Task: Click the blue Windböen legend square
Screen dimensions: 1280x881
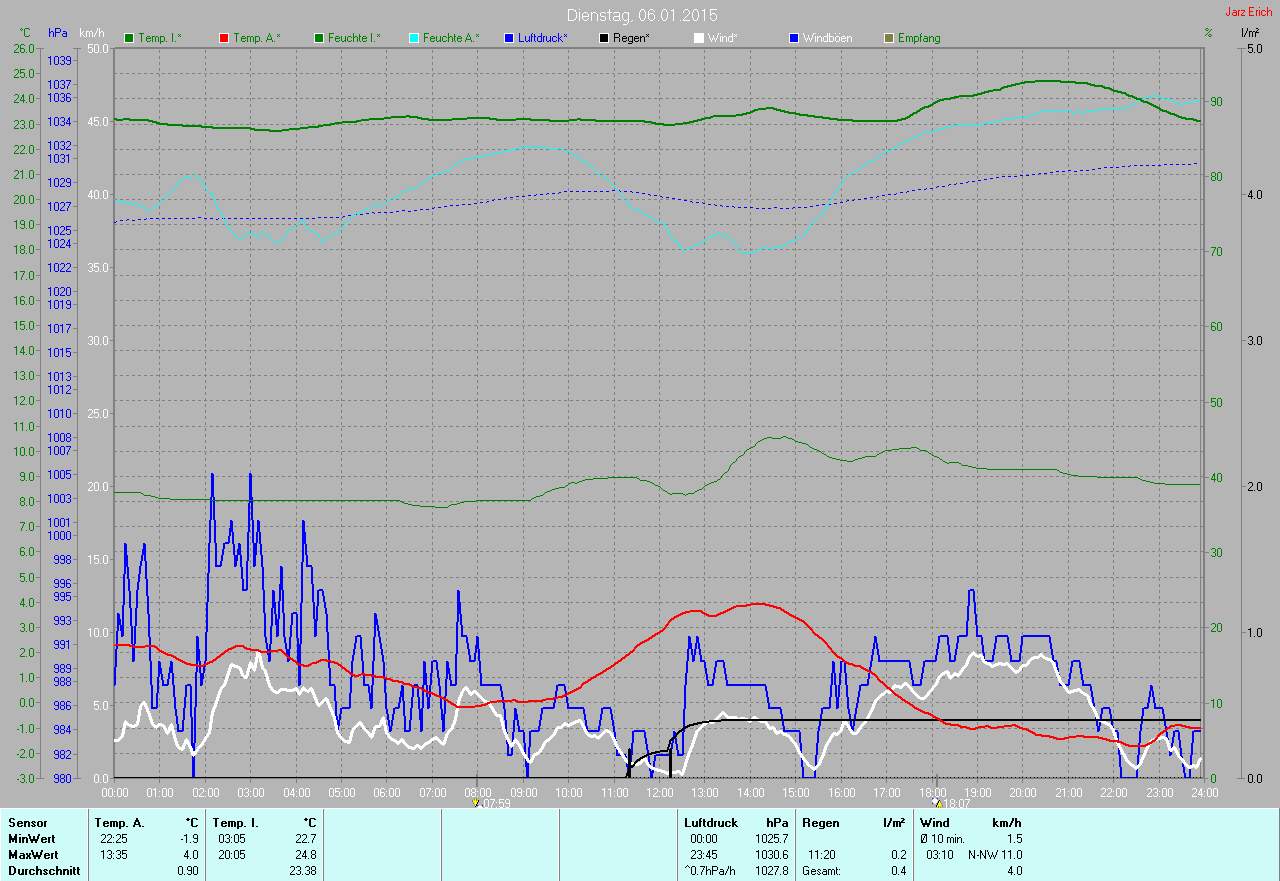Action: pyautogui.click(x=794, y=38)
